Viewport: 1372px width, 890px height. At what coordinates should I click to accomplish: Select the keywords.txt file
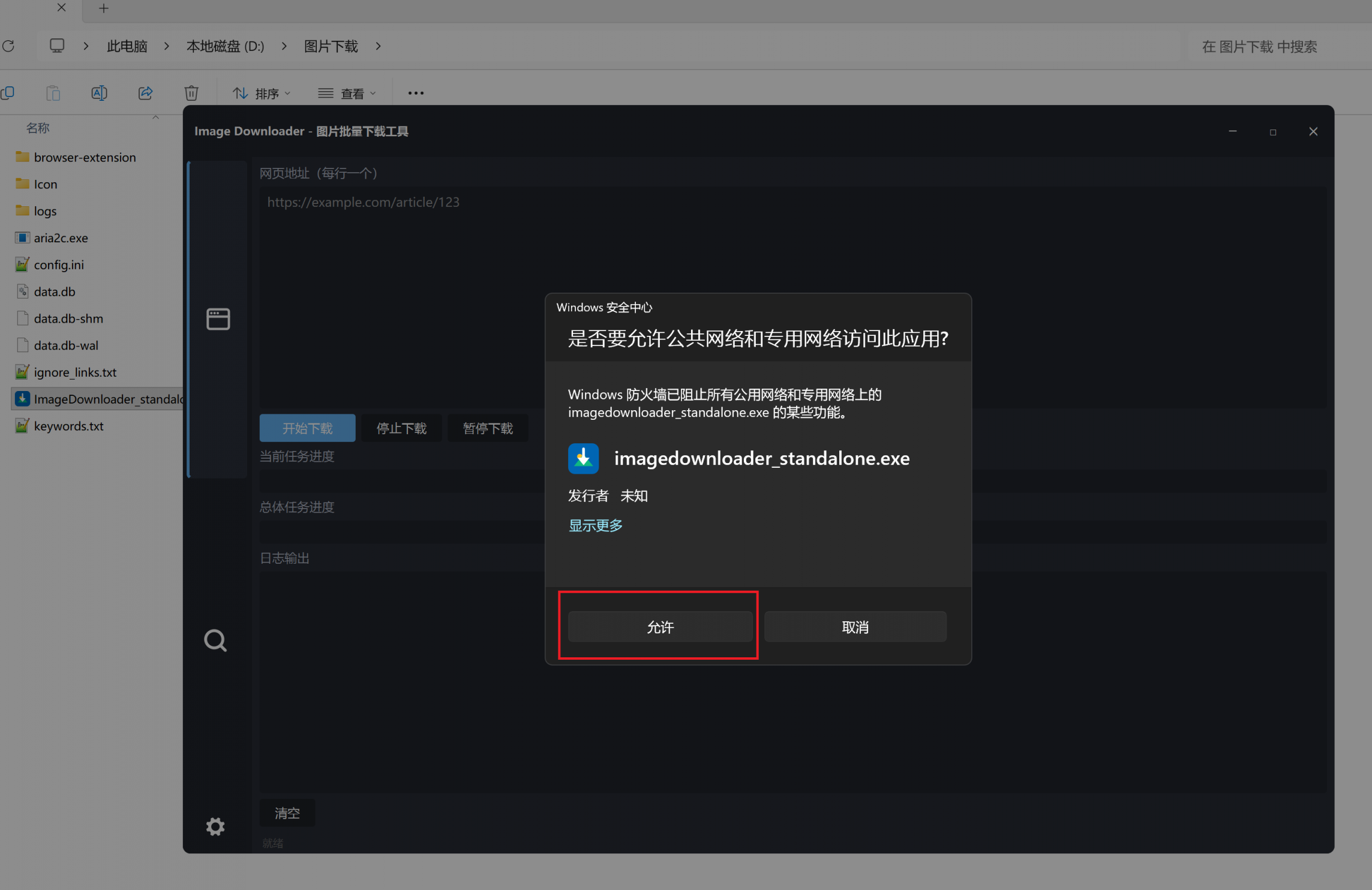(x=68, y=426)
